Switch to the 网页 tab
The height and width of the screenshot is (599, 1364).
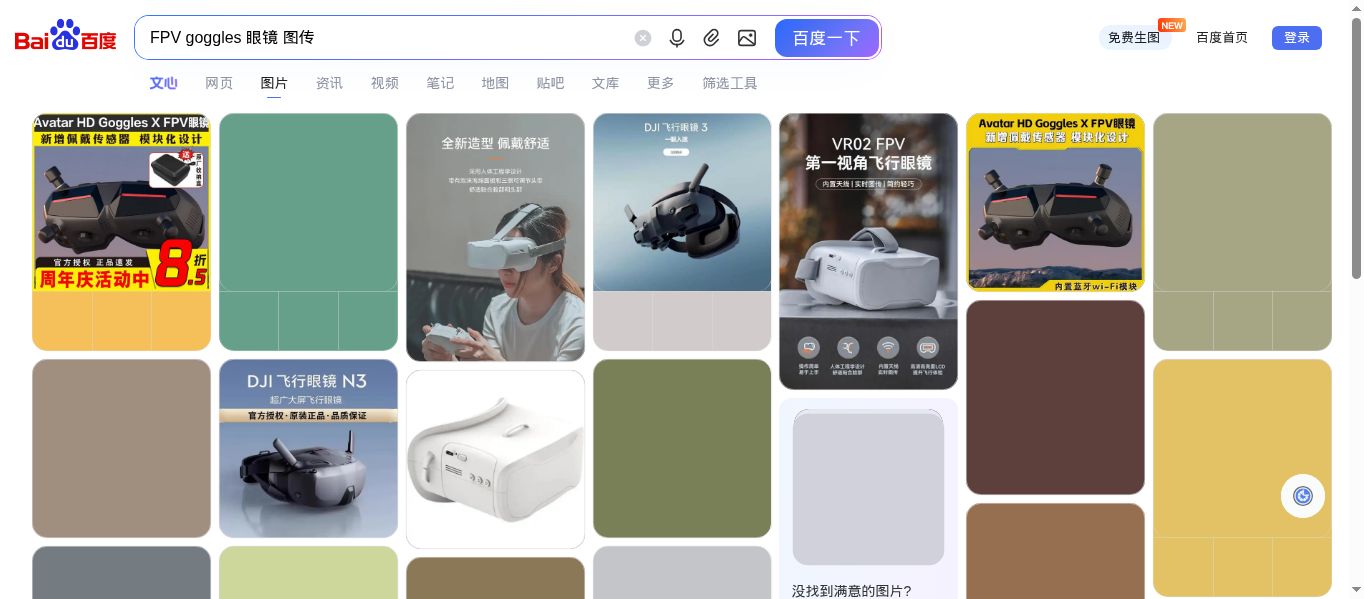pyautogui.click(x=219, y=83)
